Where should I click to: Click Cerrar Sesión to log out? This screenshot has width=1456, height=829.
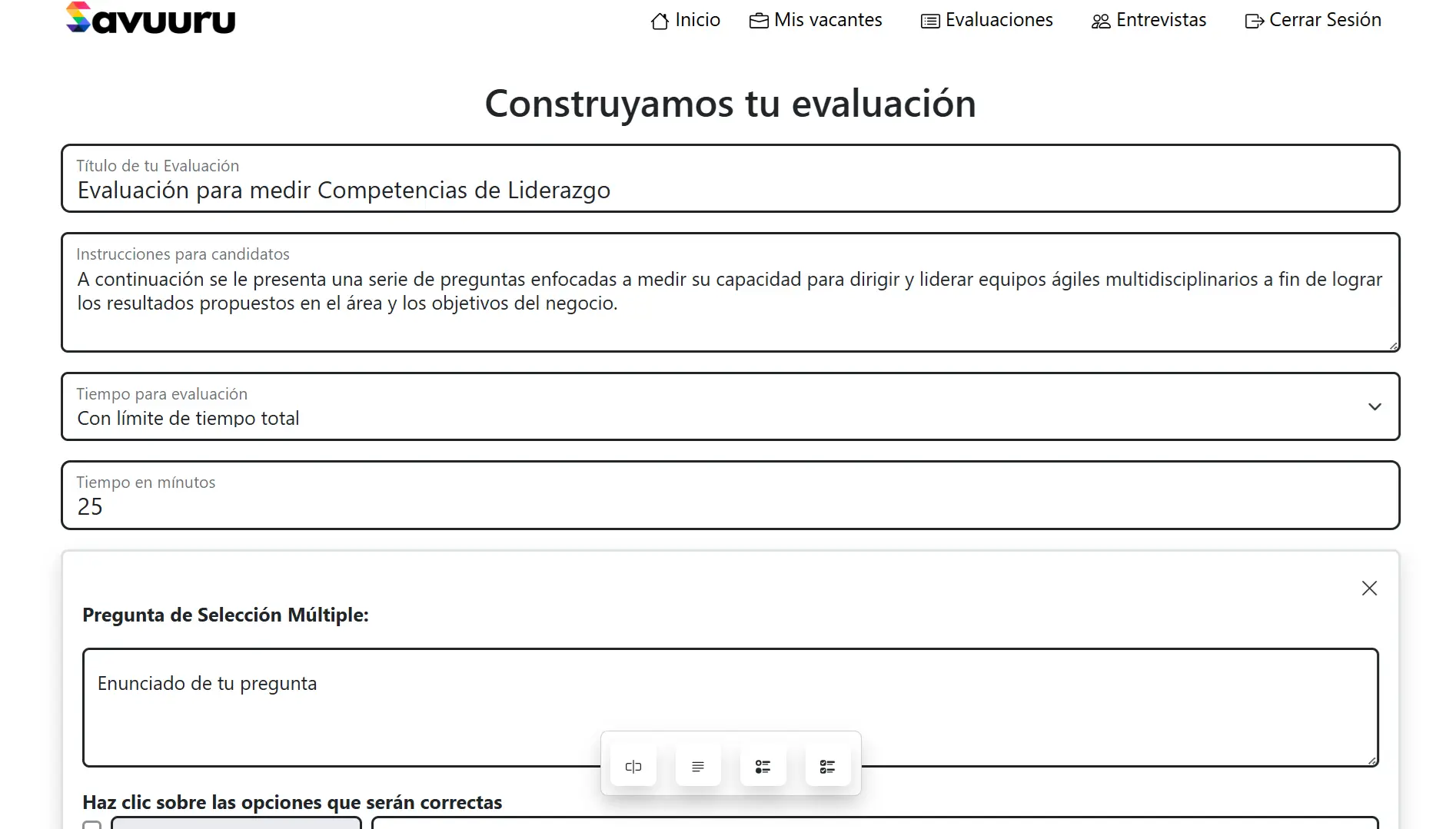(x=1325, y=19)
